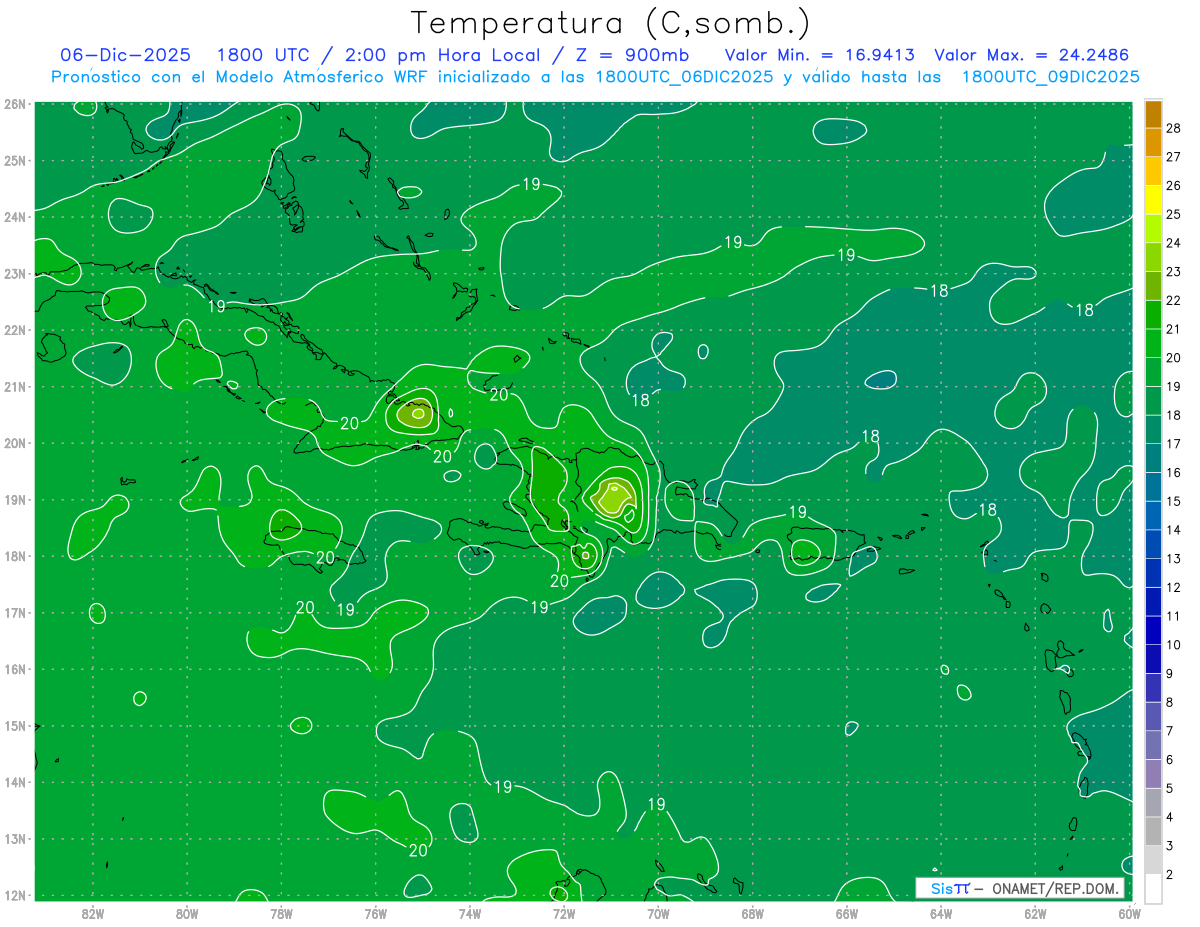Click latitude label '21N'
Image resolution: width=1200 pixels, height=927 pixels.
coord(14,386)
